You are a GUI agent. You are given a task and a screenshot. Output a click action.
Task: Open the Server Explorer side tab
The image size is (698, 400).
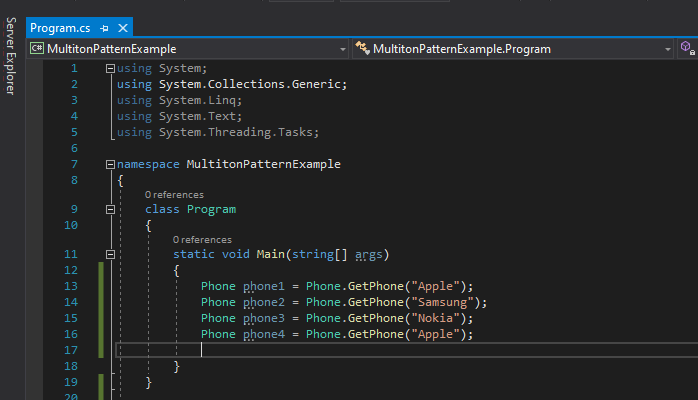tap(11, 56)
